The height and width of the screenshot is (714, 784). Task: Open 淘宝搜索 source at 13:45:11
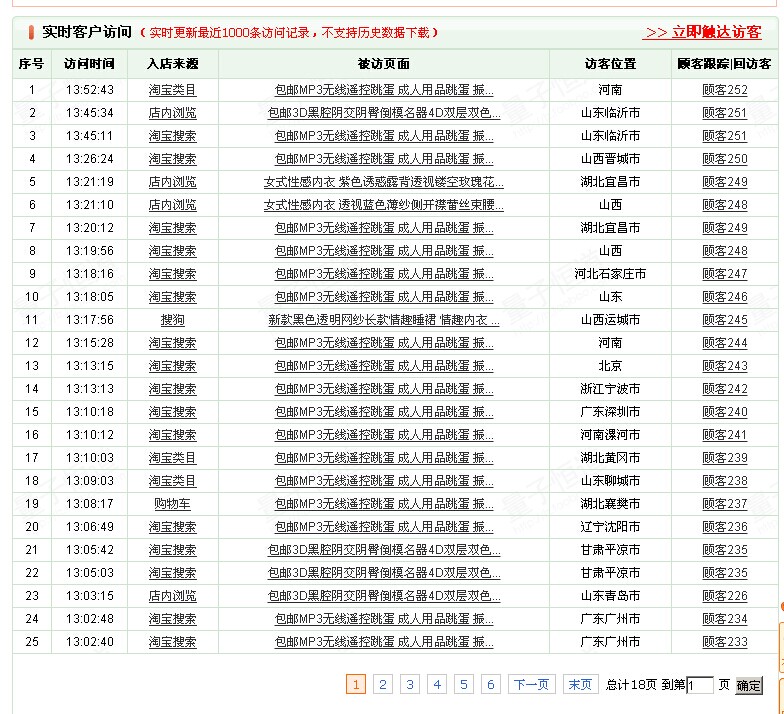[x=172, y=136]
